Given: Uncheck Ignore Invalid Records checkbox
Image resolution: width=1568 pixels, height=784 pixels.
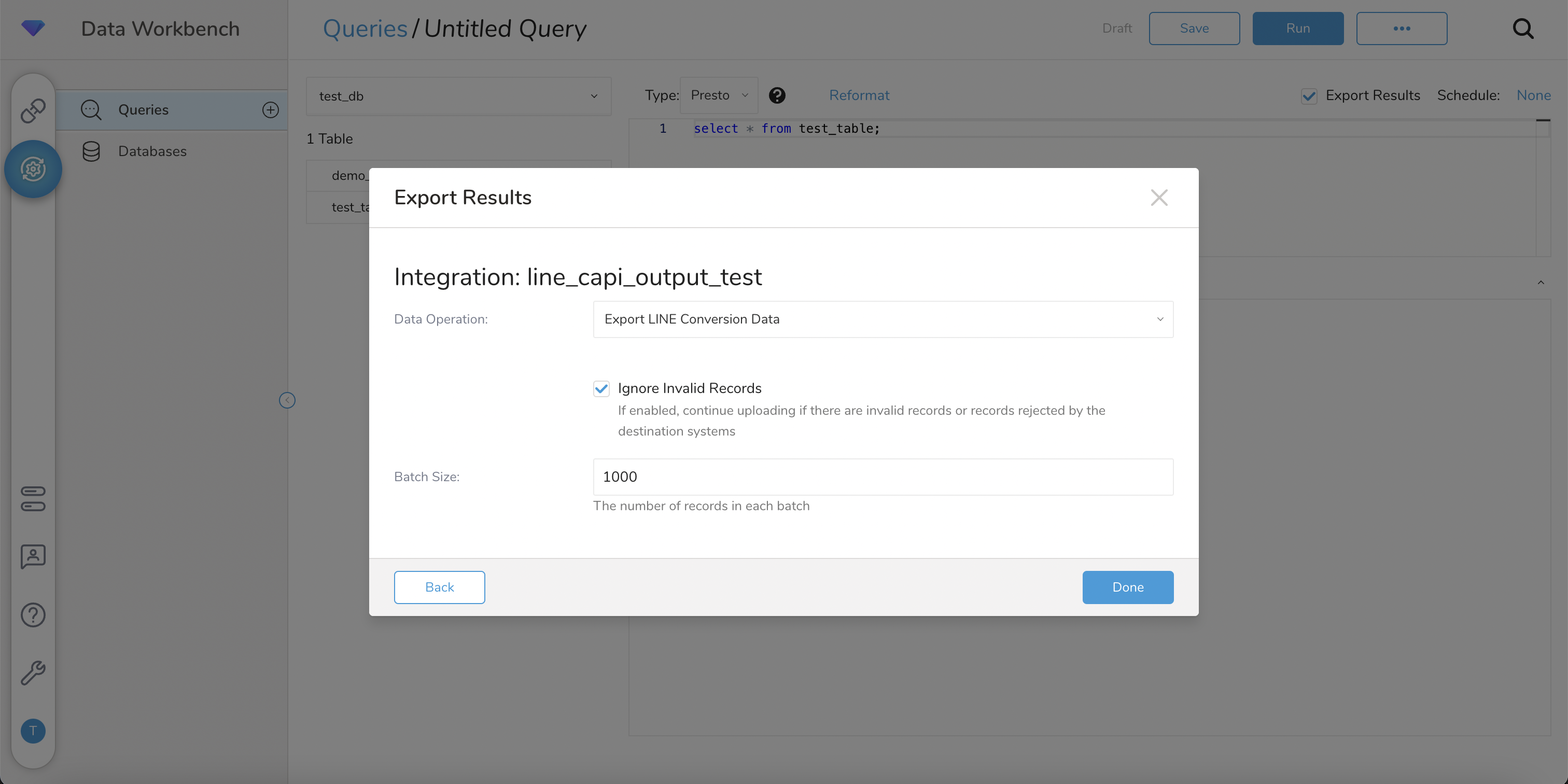Looking at the screenshot, I should 601,388.
